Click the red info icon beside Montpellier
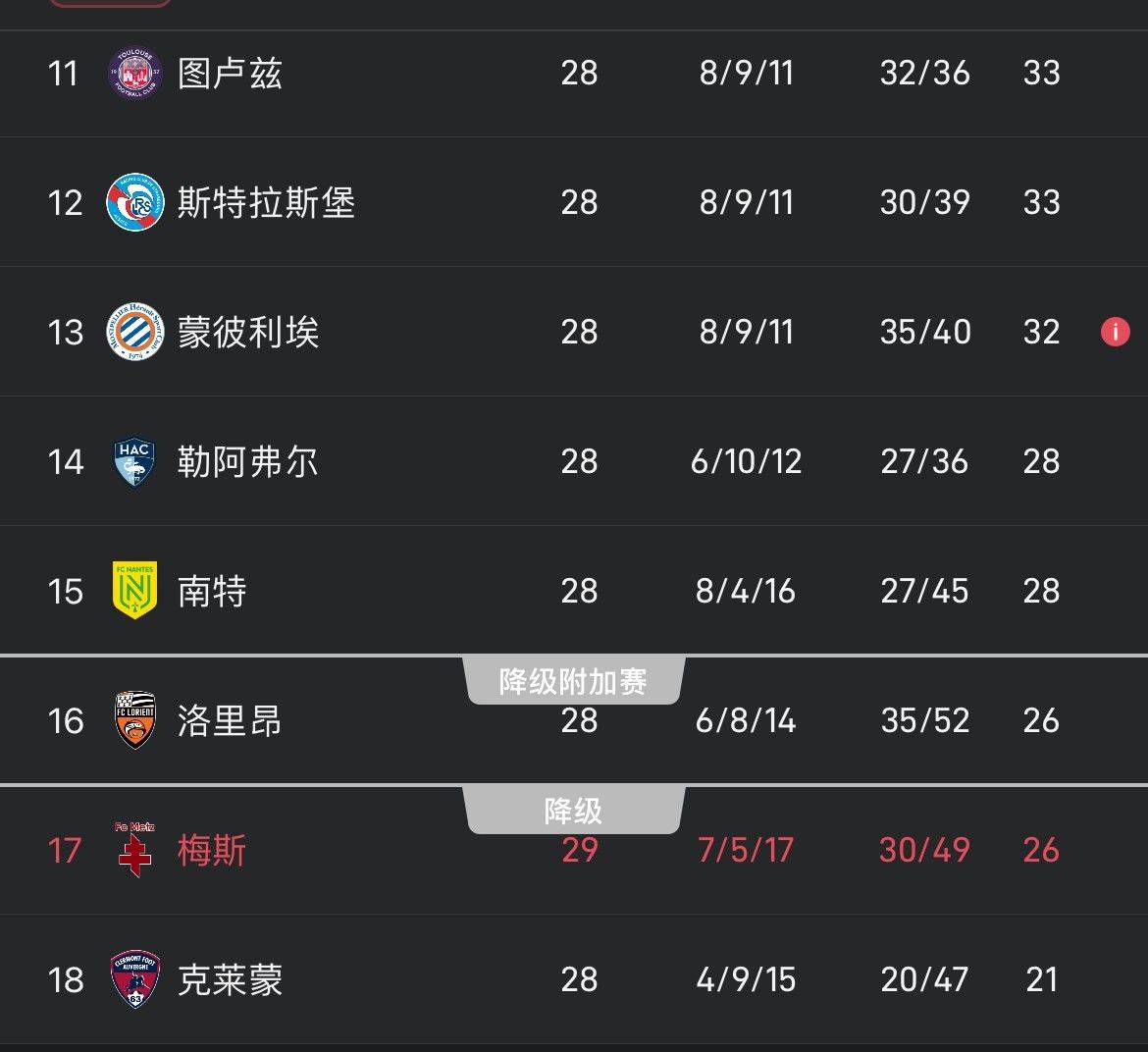 point(1115,332)
